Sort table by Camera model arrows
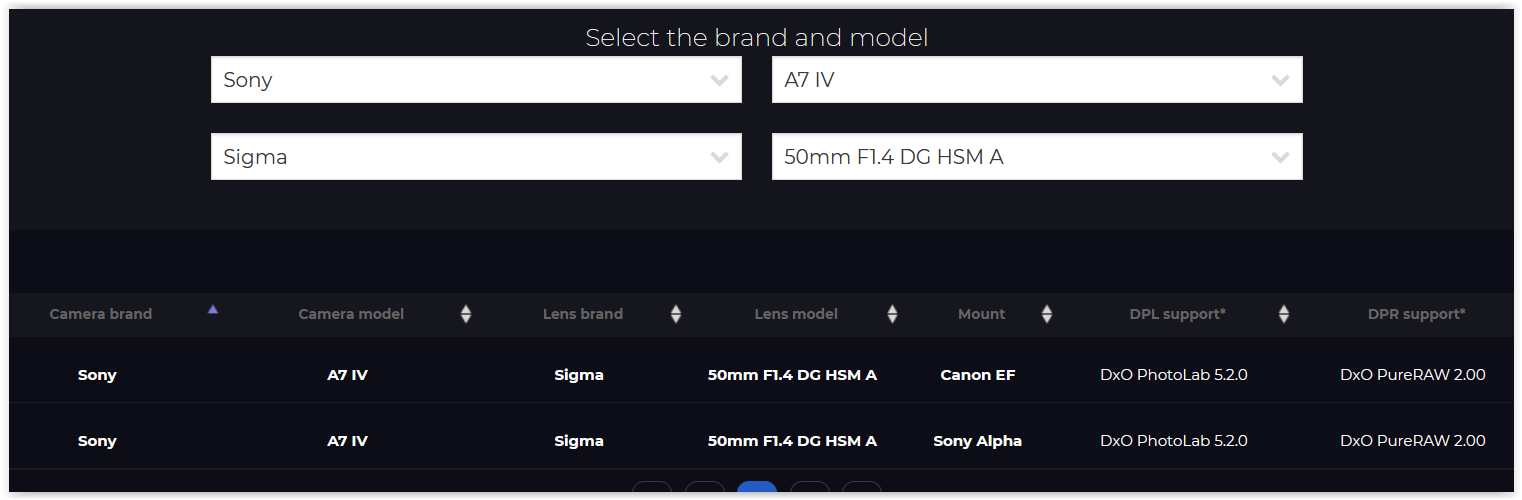1522x500 pixels. (465, 314)
